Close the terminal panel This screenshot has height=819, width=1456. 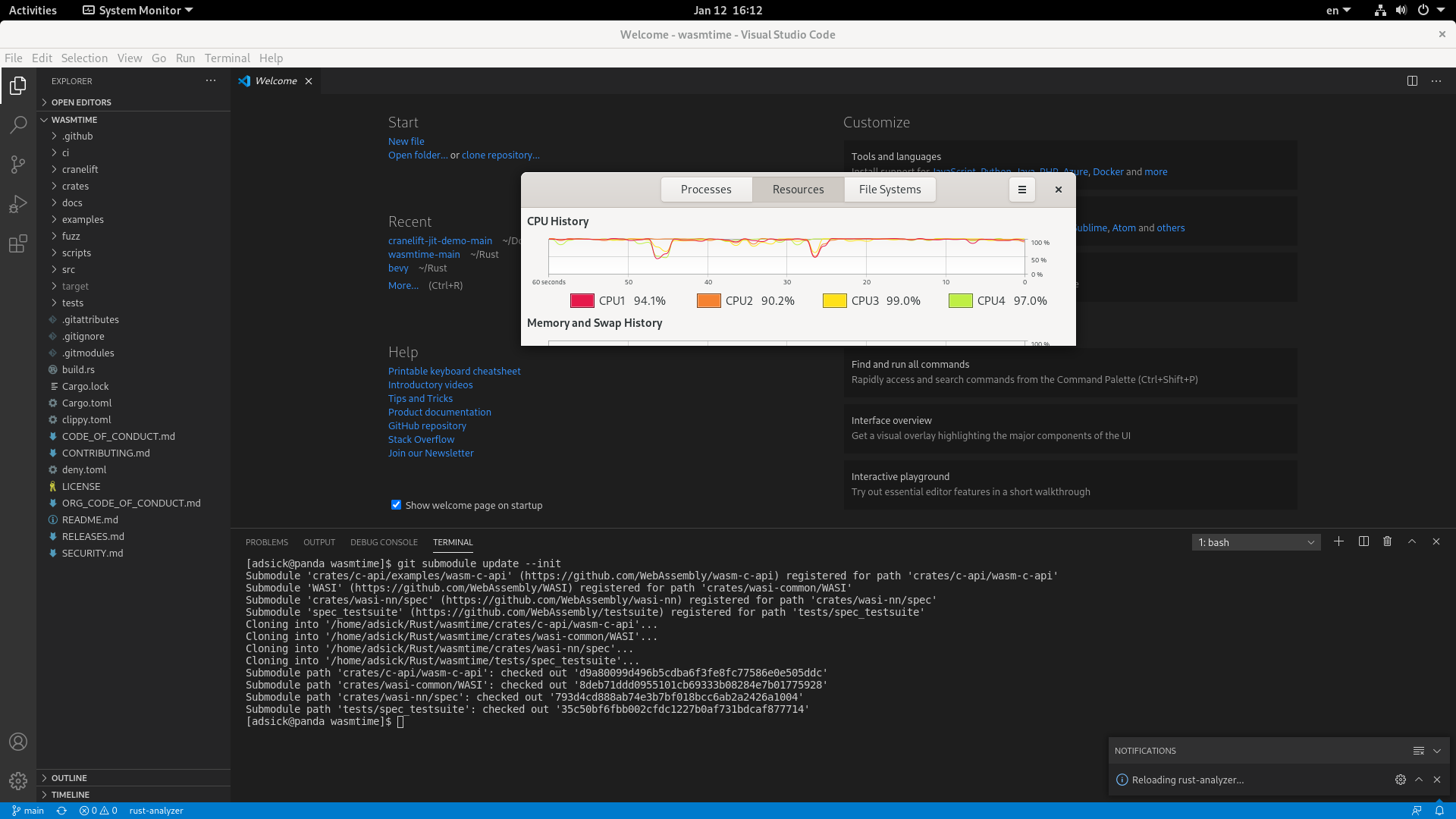1436,541
